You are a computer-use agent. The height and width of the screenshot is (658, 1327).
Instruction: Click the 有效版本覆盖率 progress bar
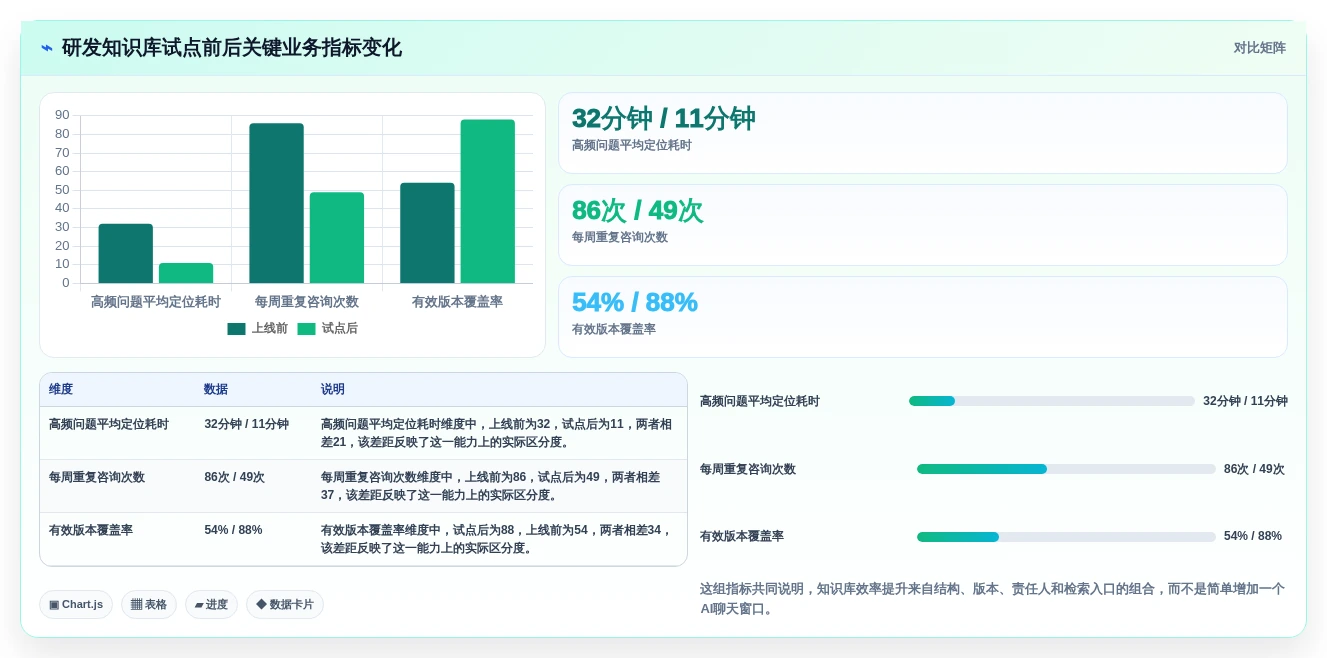pos(1066,537)
